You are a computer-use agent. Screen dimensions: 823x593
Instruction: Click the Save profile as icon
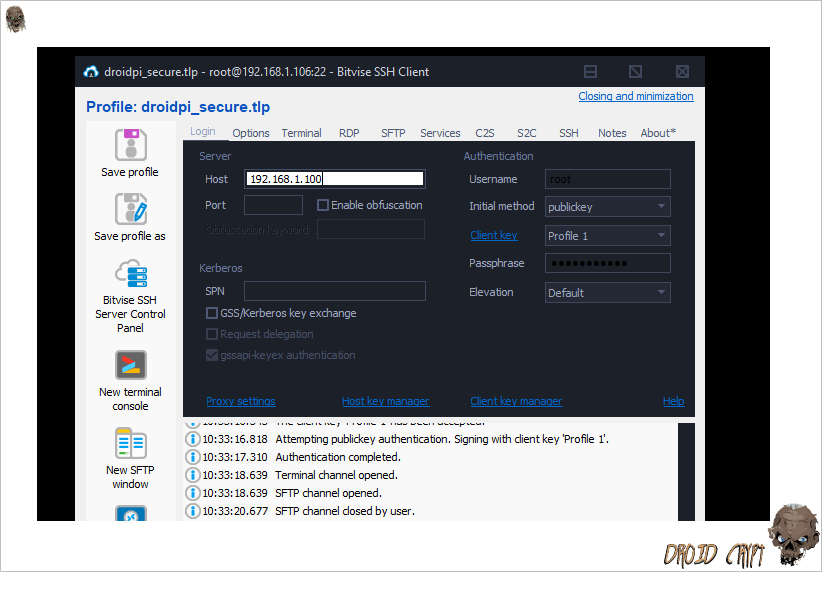pyautogui.click(x=130, y=209)
